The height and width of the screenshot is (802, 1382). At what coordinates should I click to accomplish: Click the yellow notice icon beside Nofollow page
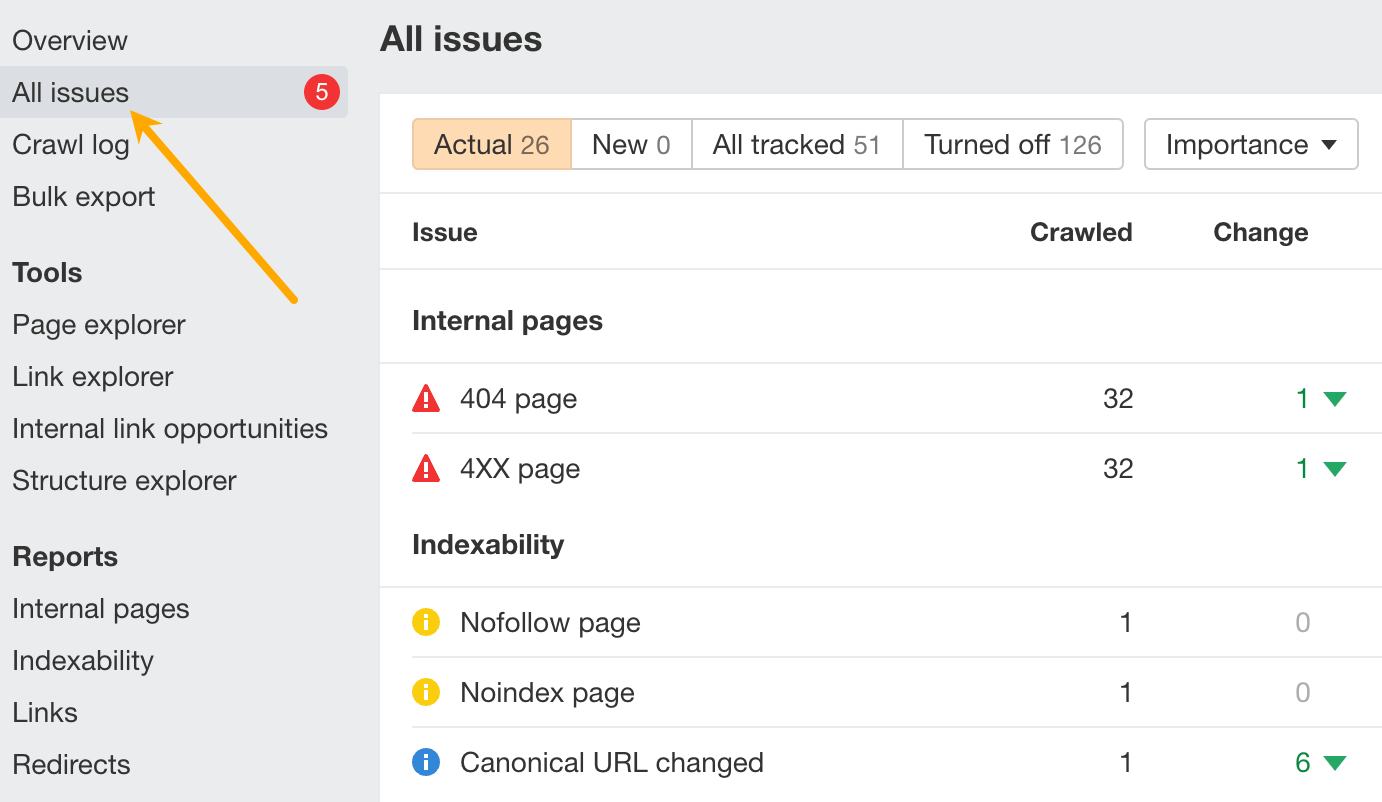tap(426, 622)
